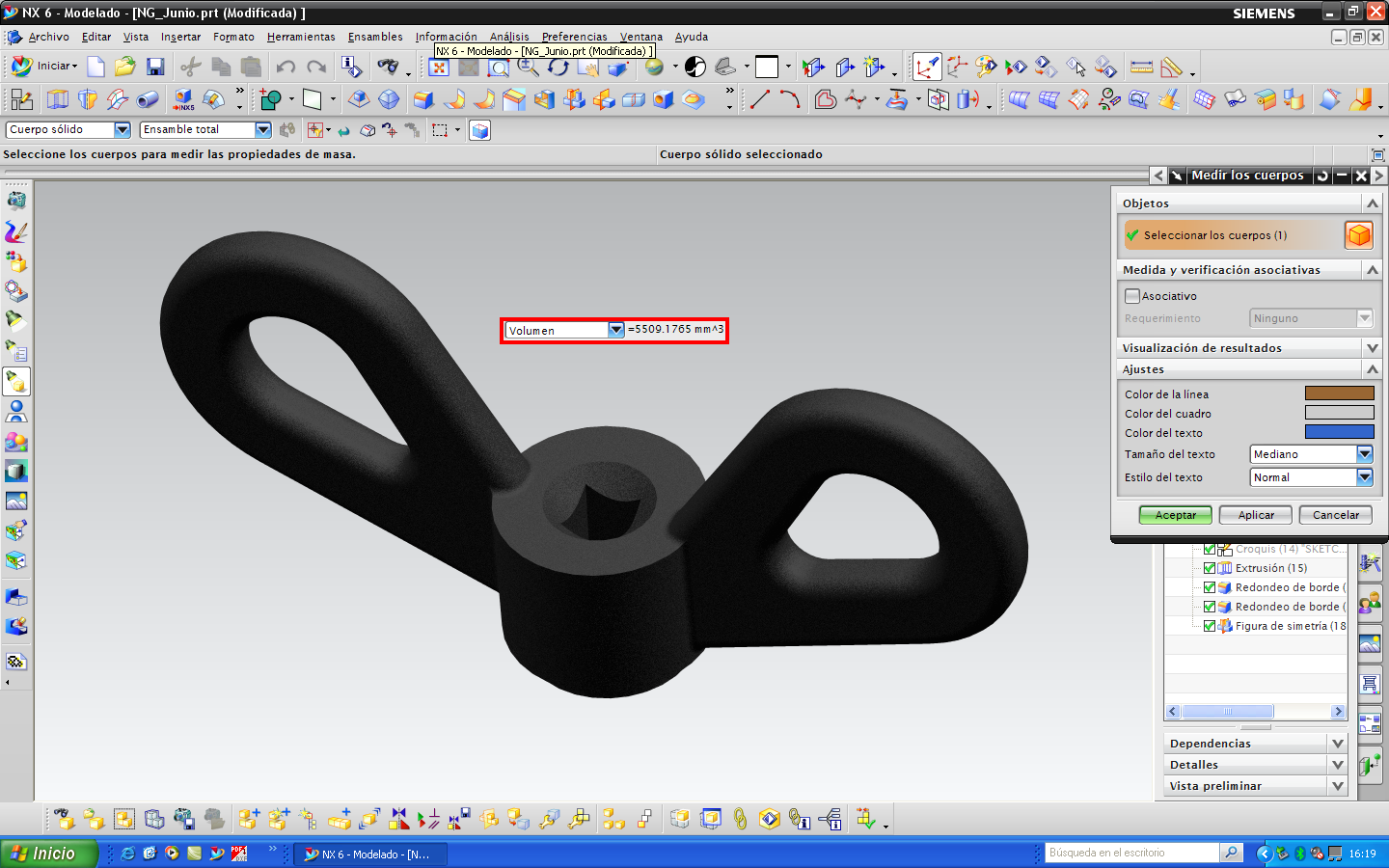This screenshot has height=868, width=1389.
Task: Open the Tamaño del texto Mediano dropdown
Action: tap(1365, 454)
